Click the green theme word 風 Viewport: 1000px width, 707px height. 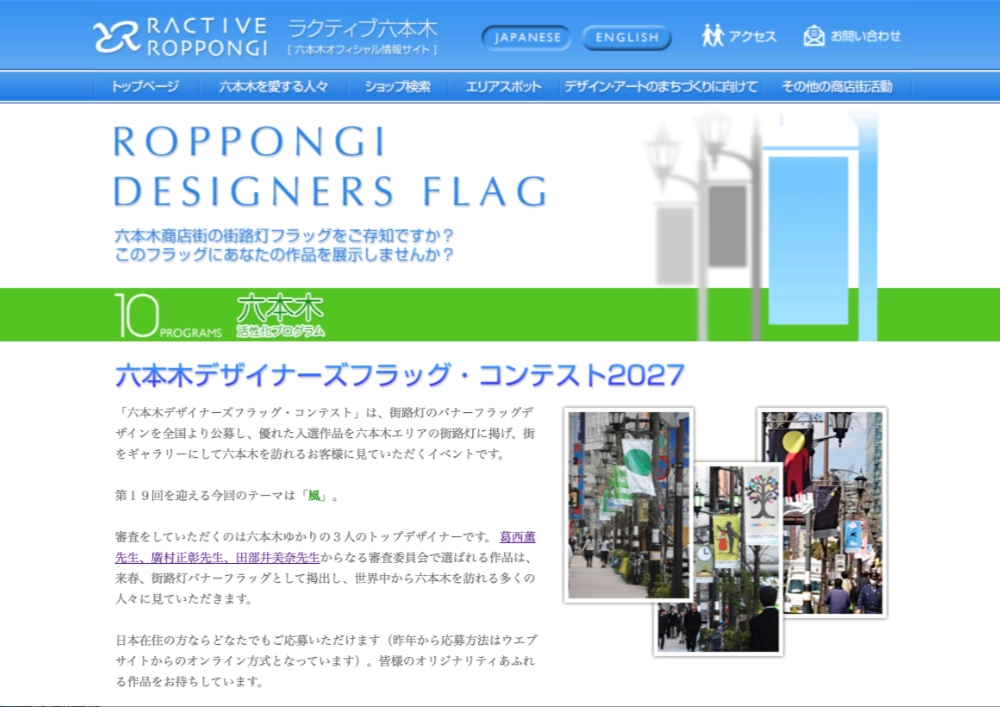tap(314, 495)
